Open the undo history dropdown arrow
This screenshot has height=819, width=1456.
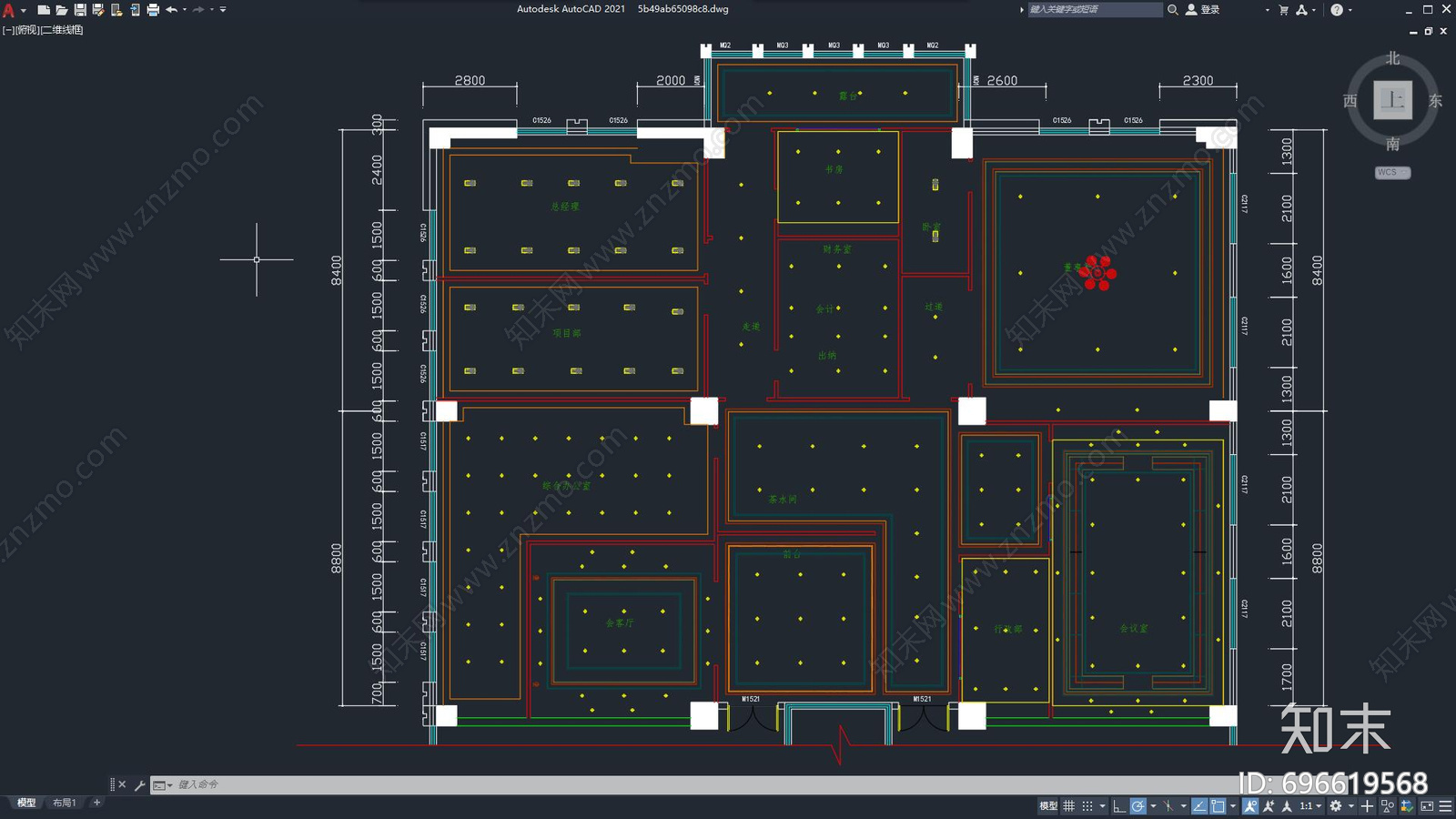coord(185,10)
